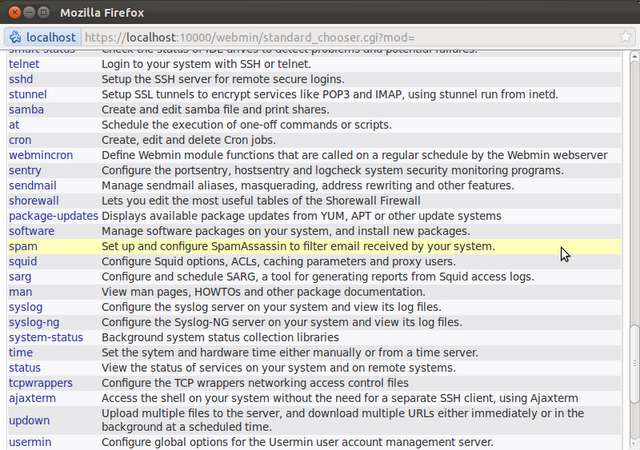Open the squid module link
Image resolution: width=640 pixels, height=450 pixels.
pyautogui.click(x=23, y=261)
